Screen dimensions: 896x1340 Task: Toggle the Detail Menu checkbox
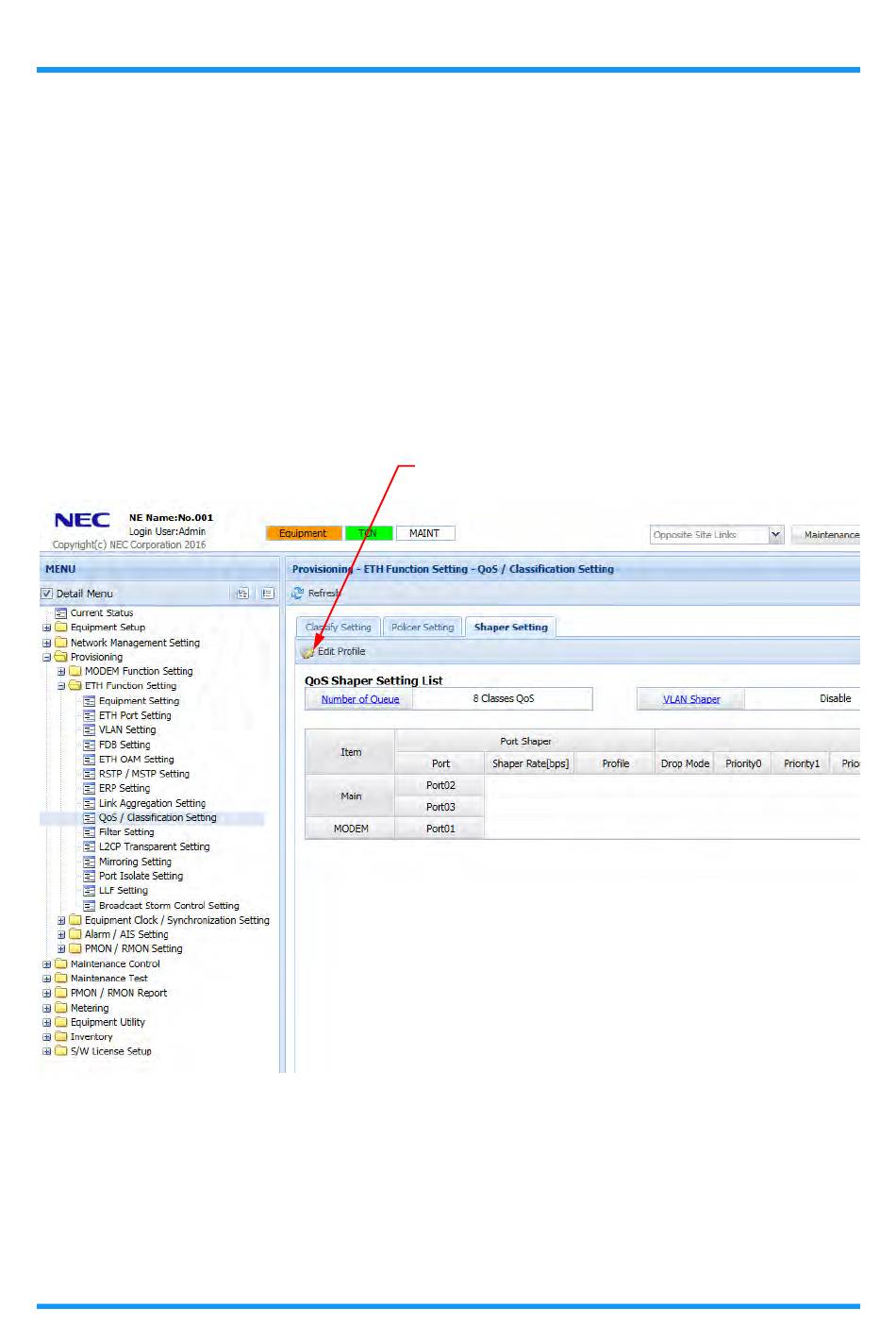[46, 594]
